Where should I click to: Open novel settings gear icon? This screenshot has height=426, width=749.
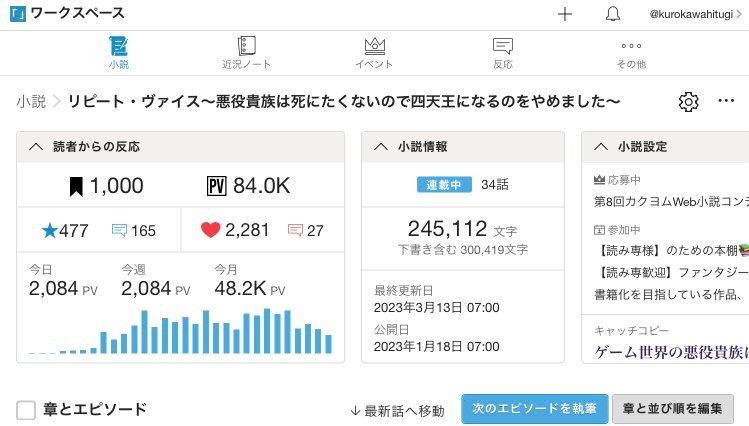[x=688, y=102]
